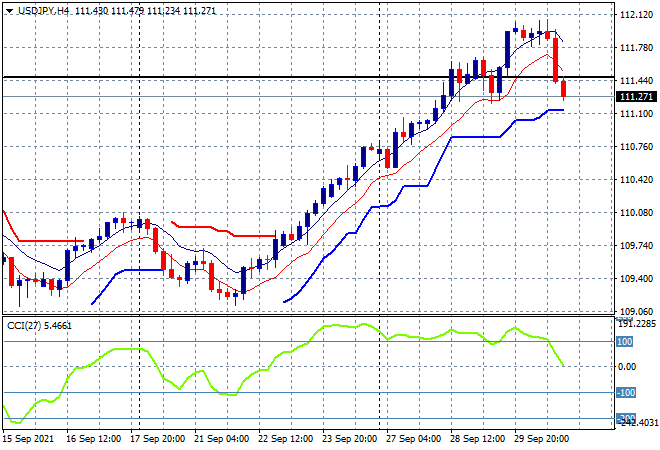
Task: Click the 110.760 price axis label
Action: pyautogui.click(x=636, y=146)
